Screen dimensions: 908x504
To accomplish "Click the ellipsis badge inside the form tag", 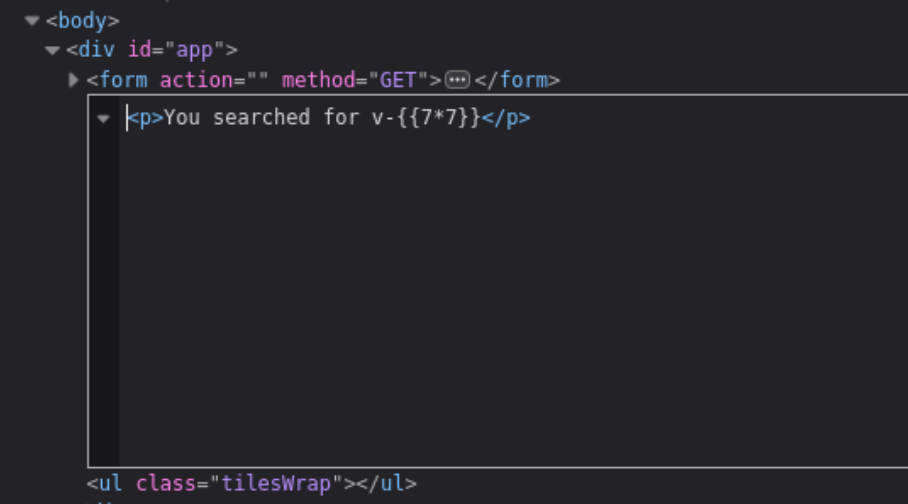I will 457,80.
